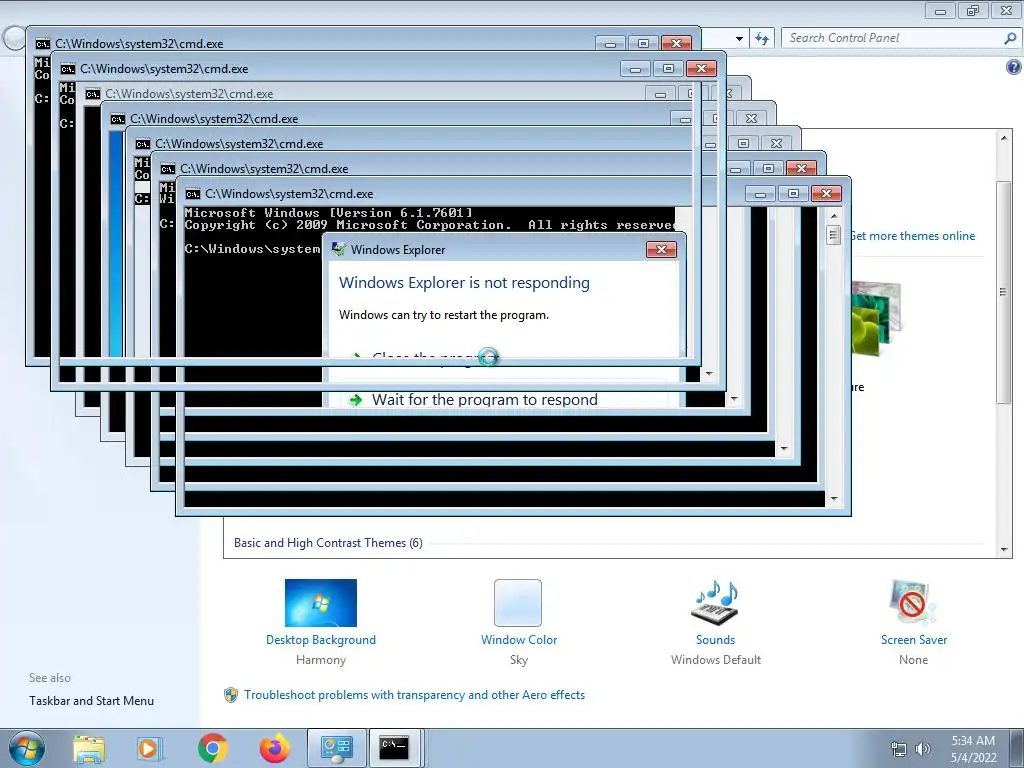This screenshot has height=768, width=1024.
Task: Click the themes list scroll up arrow
Action: 1004,138
